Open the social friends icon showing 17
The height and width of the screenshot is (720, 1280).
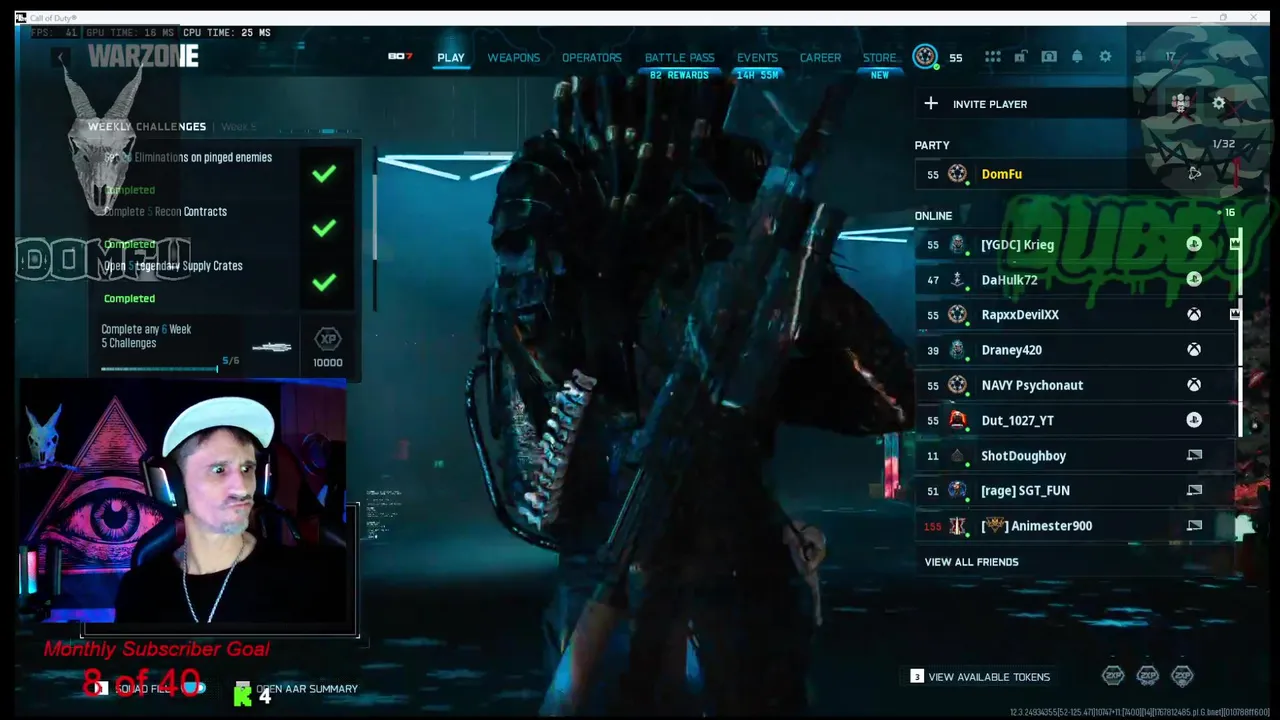click(x=1141, y=57)
